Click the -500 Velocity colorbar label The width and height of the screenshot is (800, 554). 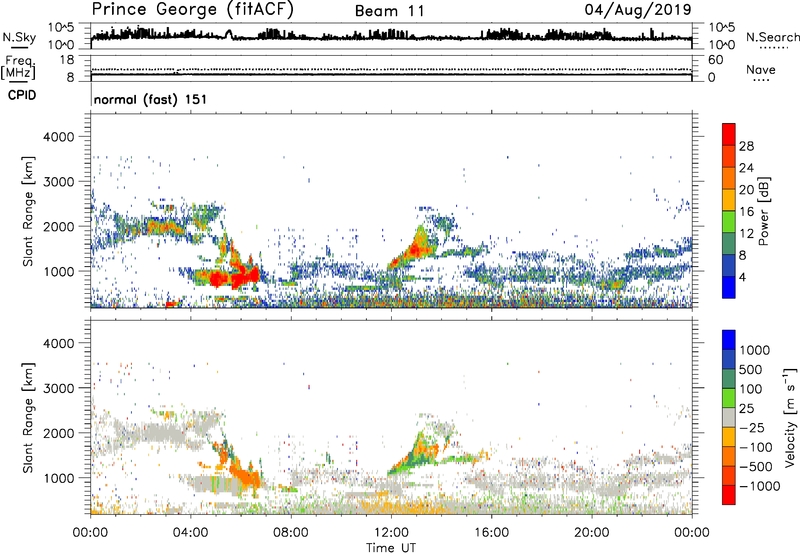click(756, 467)
